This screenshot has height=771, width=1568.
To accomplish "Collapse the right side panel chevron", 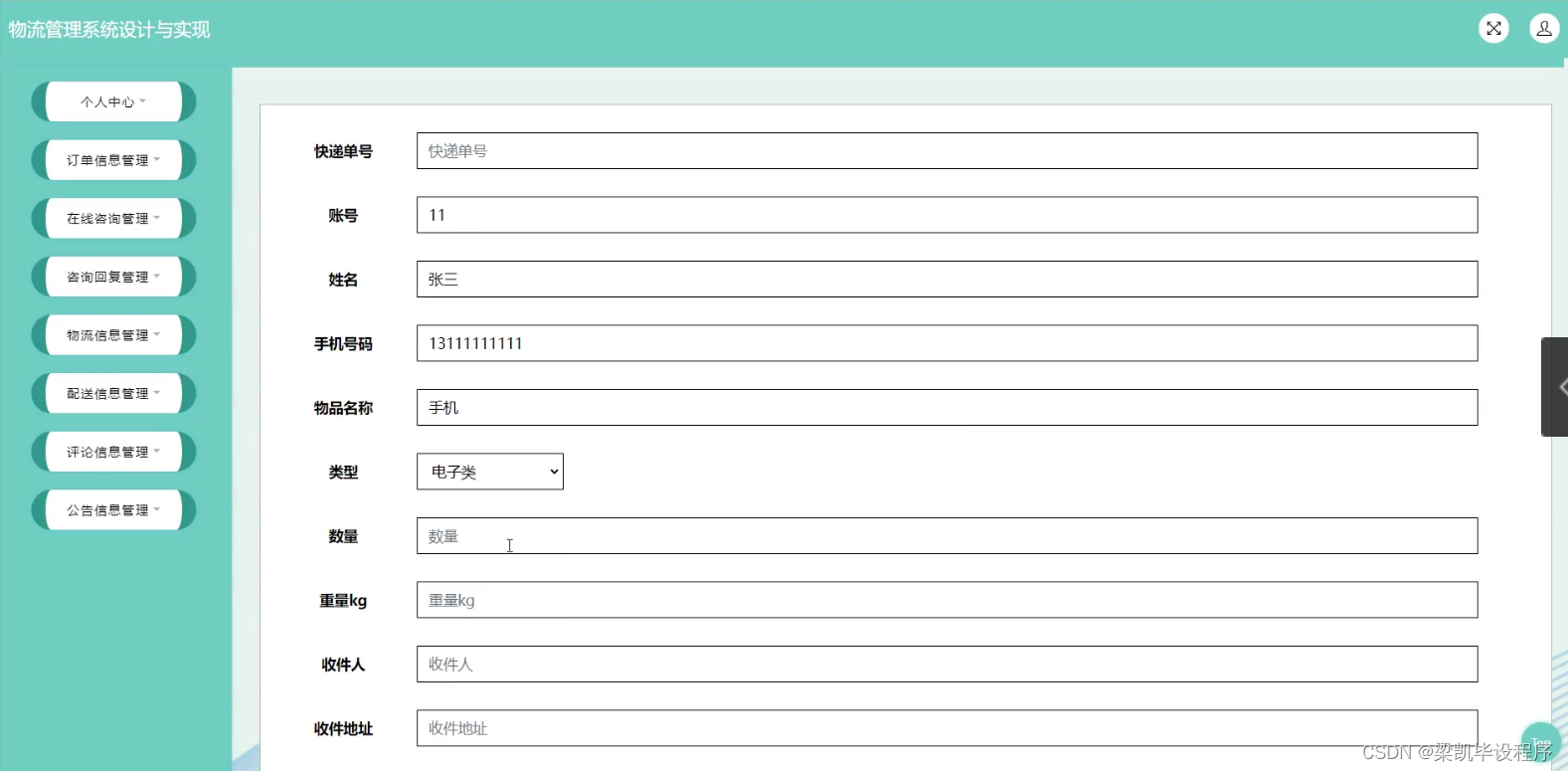I will (1558, 387).
